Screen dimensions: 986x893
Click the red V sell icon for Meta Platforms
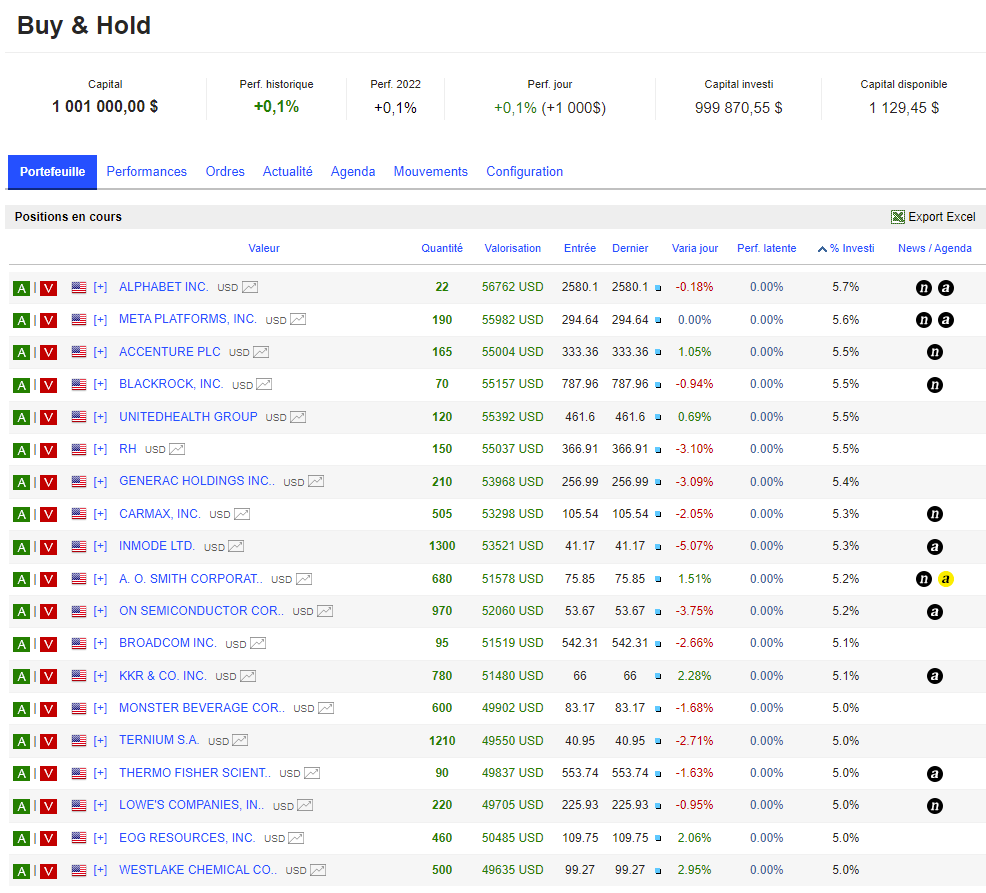48,321
